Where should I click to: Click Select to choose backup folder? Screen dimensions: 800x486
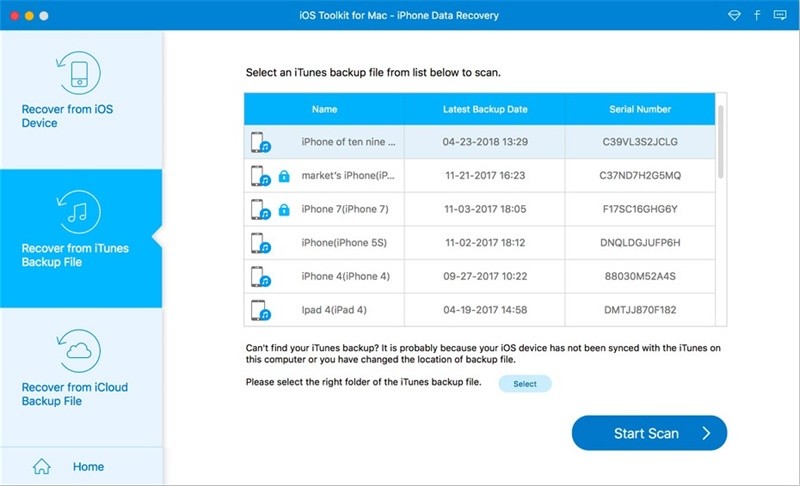coord(525,383)
